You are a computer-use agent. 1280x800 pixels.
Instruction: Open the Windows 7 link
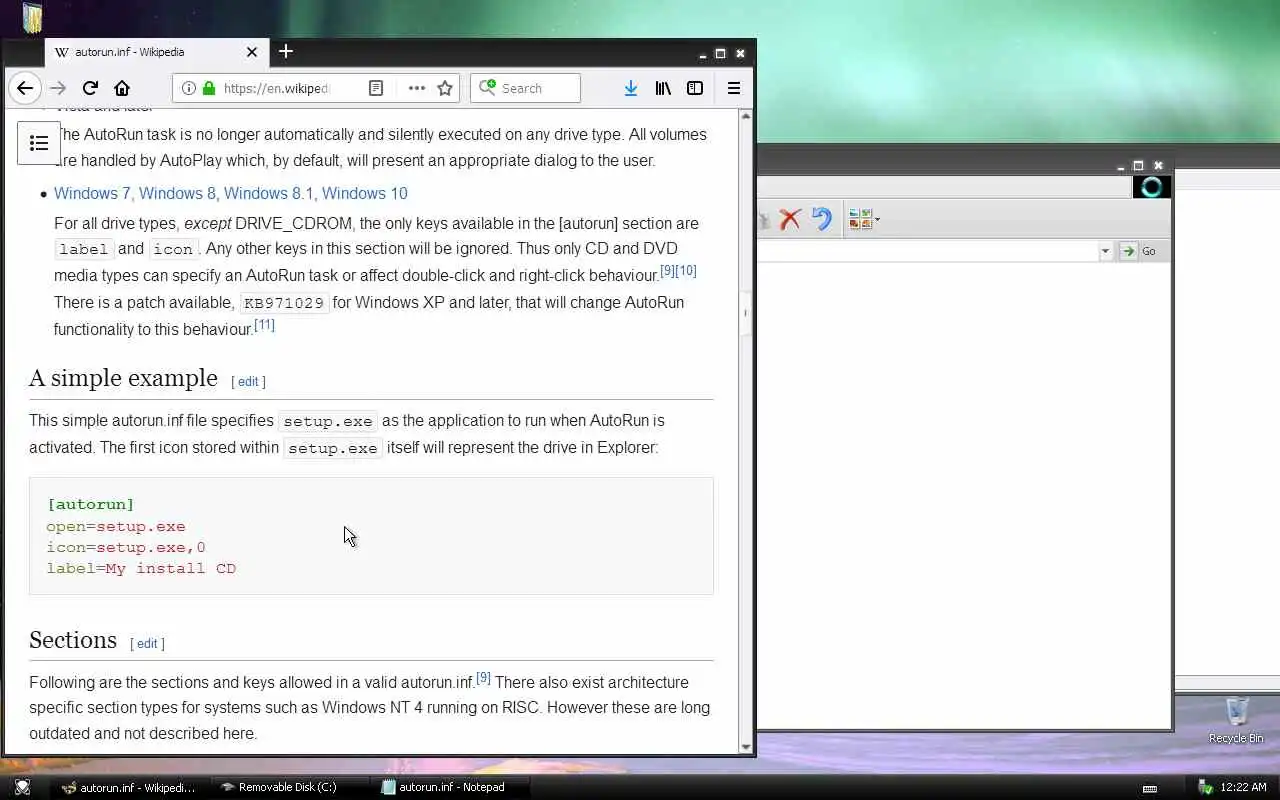92,193
